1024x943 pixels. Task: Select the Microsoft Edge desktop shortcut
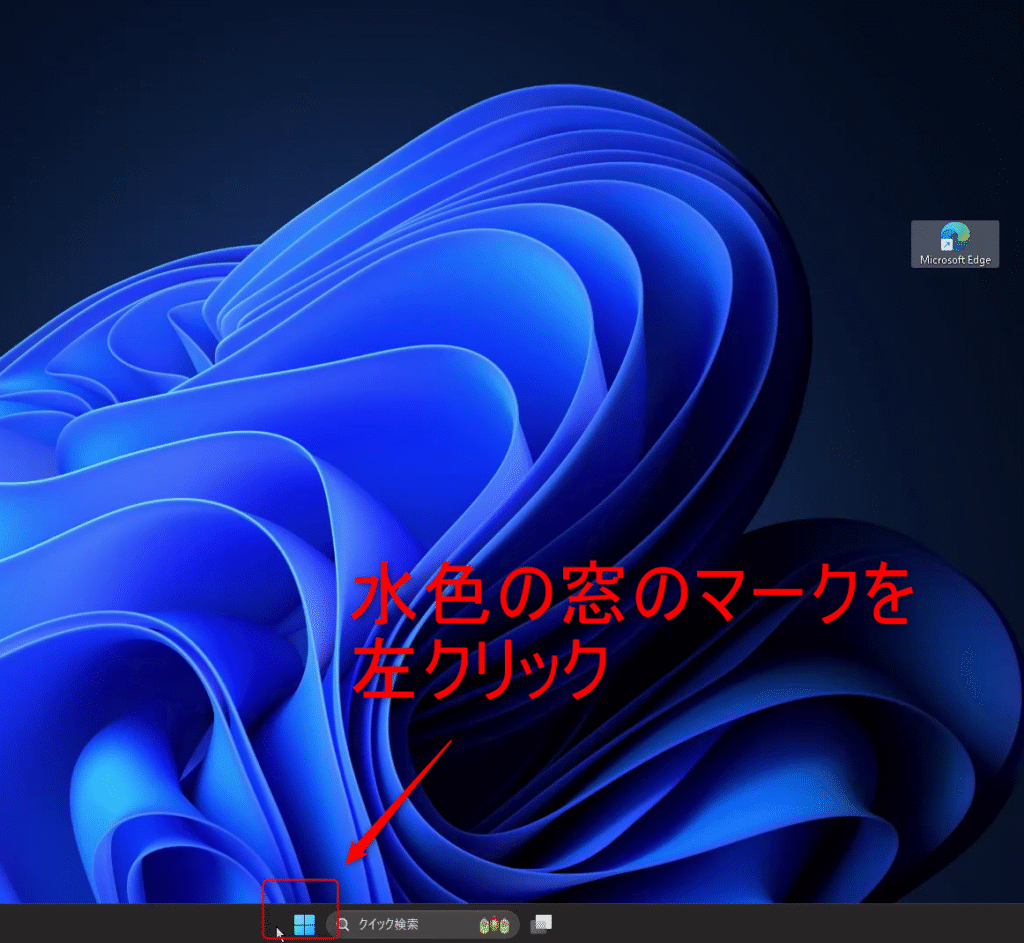(x=955, y=244)
